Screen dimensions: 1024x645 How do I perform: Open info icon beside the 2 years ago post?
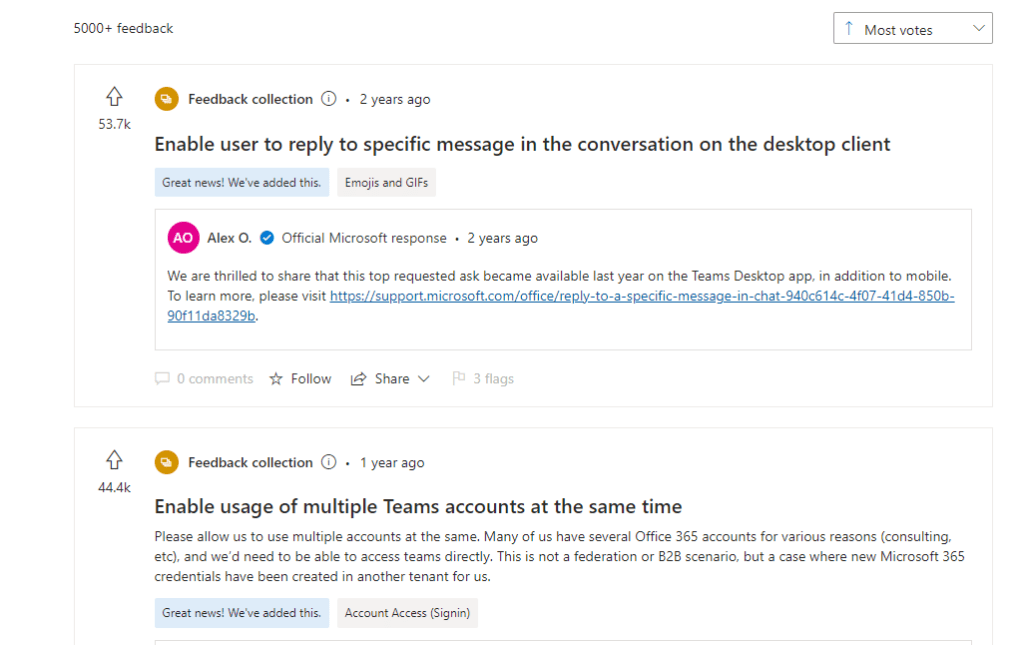(x=328, y=99)
